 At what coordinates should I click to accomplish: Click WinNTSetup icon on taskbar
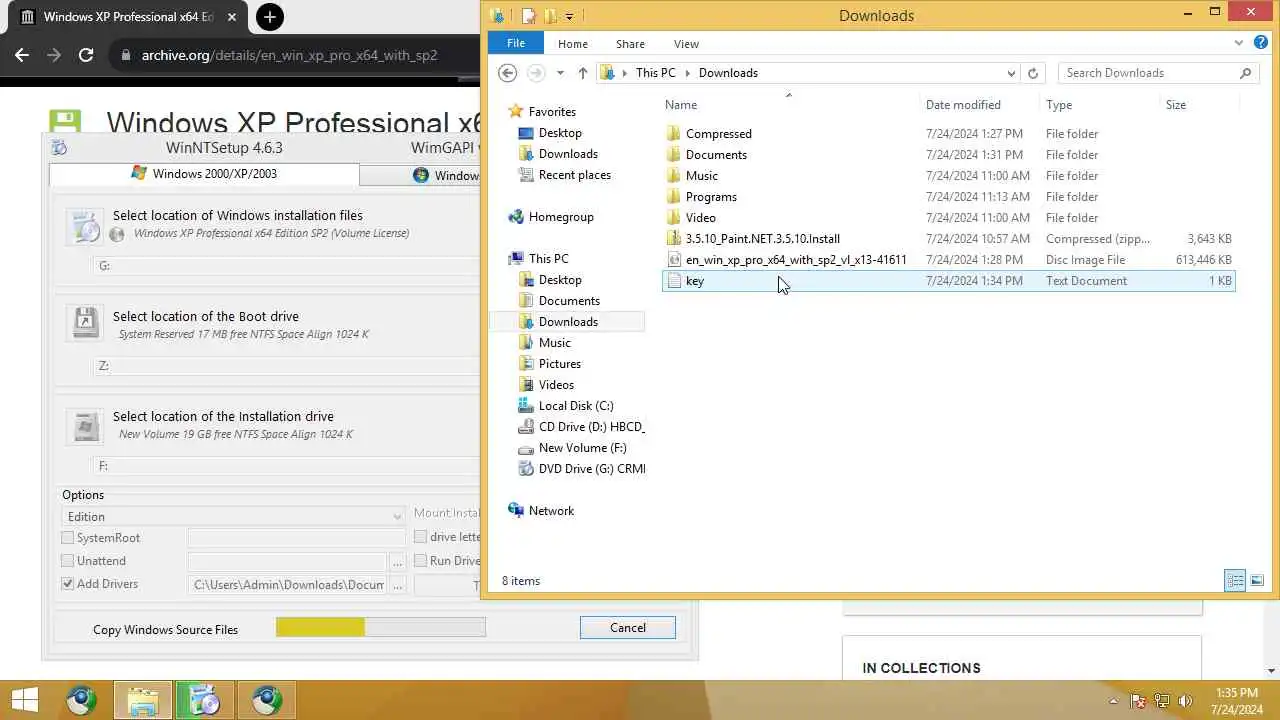tap(205, 701)
